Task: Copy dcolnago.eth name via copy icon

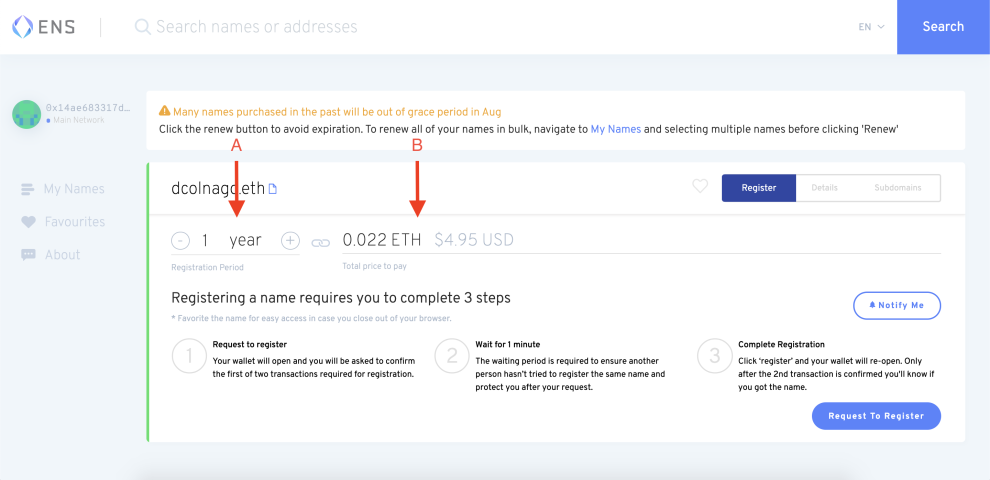Action: (273, 188)
